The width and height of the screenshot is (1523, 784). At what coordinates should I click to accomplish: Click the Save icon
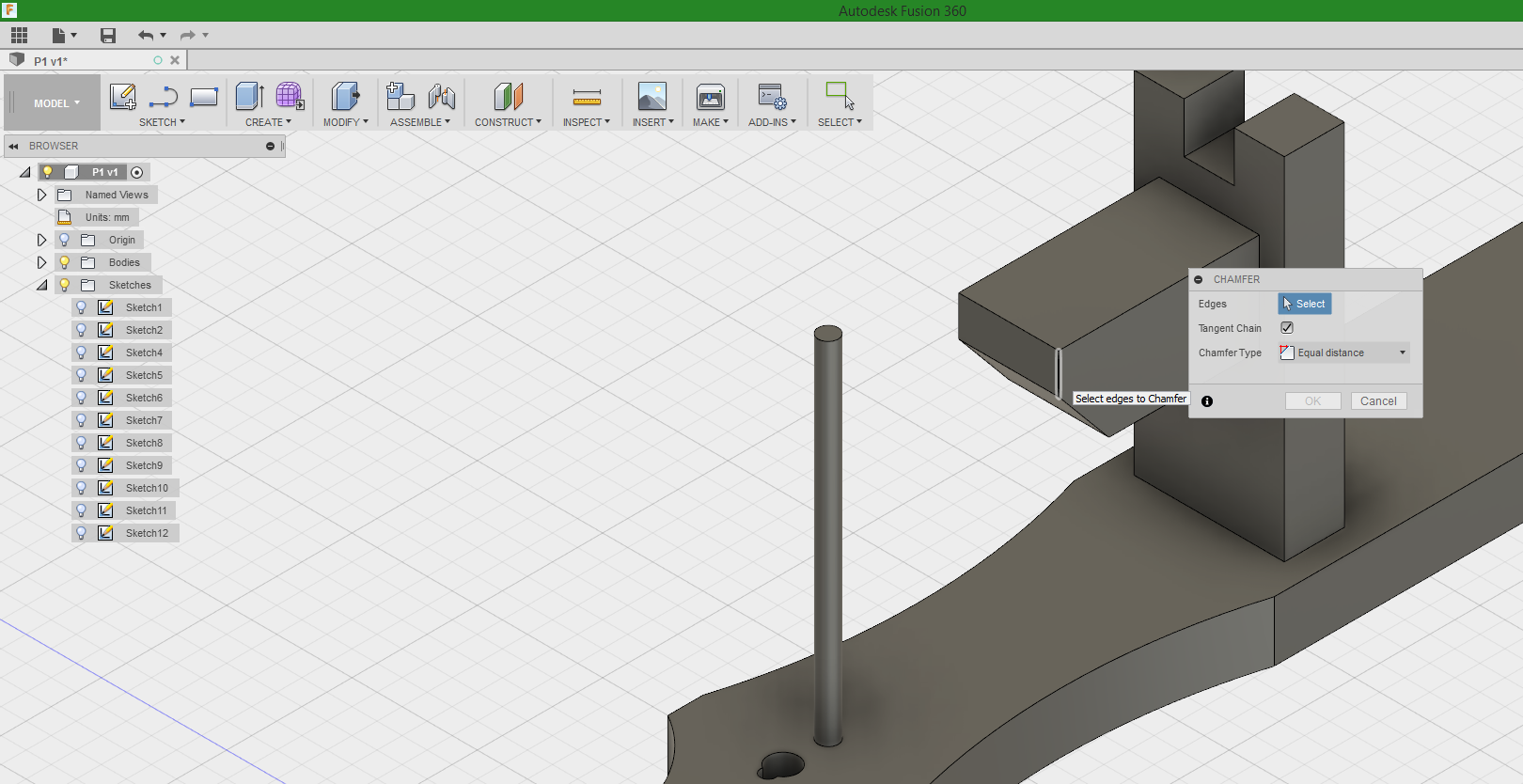[x=108, y=36]
